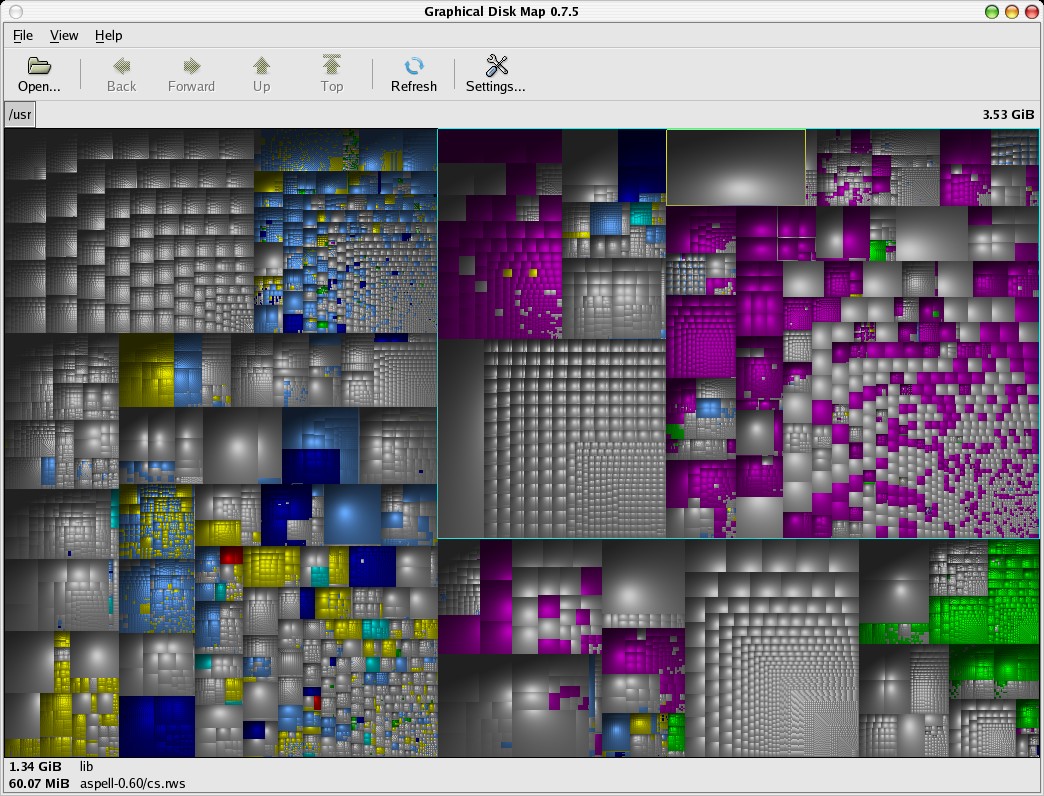
Task: Open the File menu
Action: (23, 35)
